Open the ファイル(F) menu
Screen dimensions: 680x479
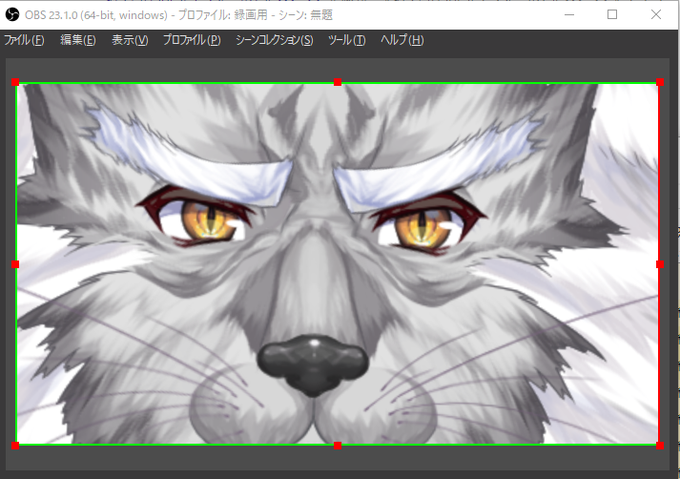(24, 40)
